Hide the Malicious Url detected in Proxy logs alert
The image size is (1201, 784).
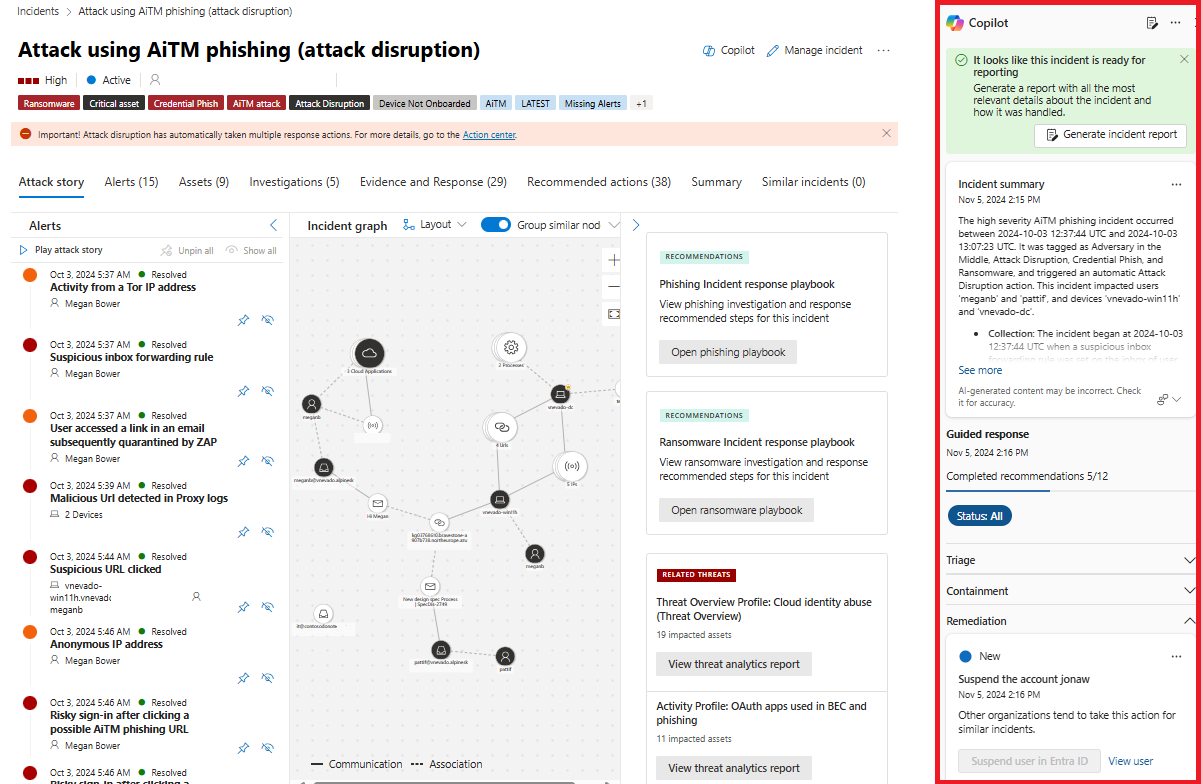267,532
